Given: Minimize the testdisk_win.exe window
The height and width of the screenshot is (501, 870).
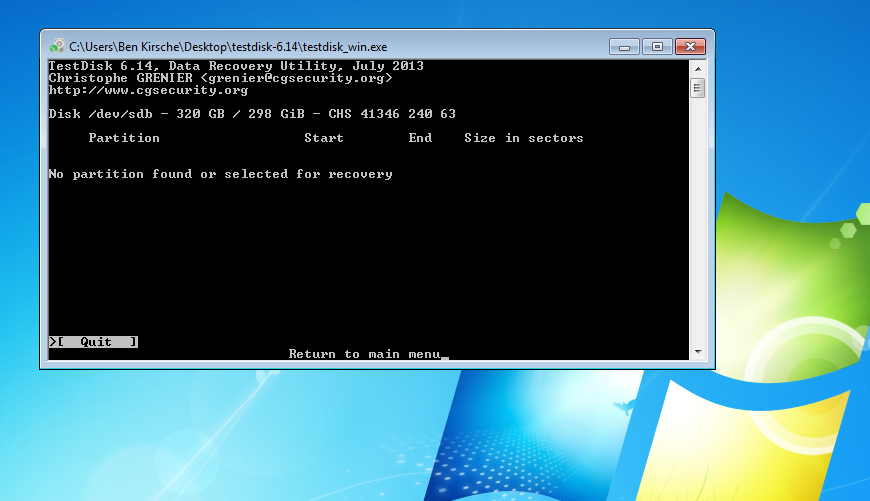Looking at the screenshot, I should [624, 47].
